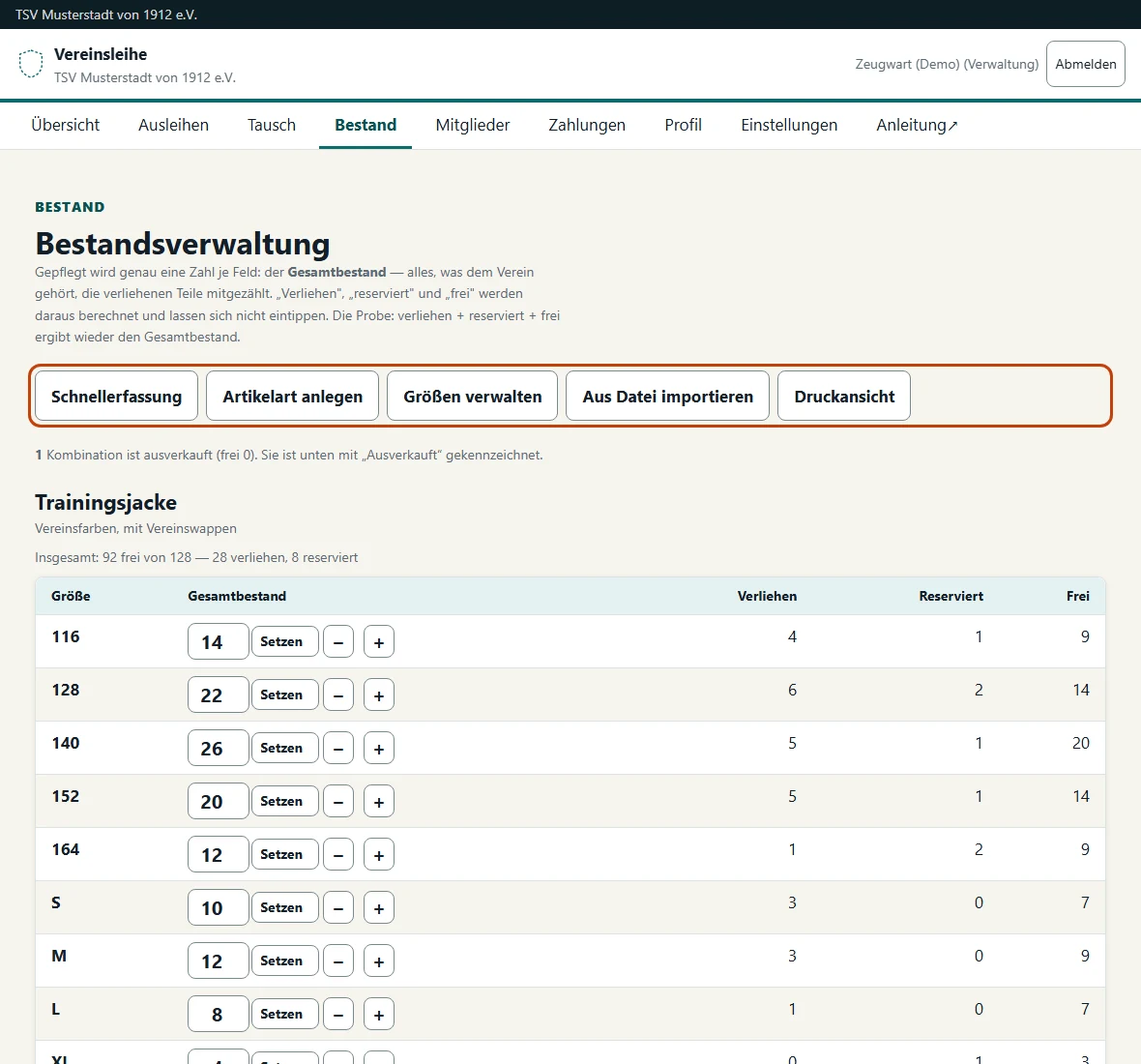1141x1064 pixels.
Task: Click the Frei value 20 for size 140
Action: [x=1081, y=743]
